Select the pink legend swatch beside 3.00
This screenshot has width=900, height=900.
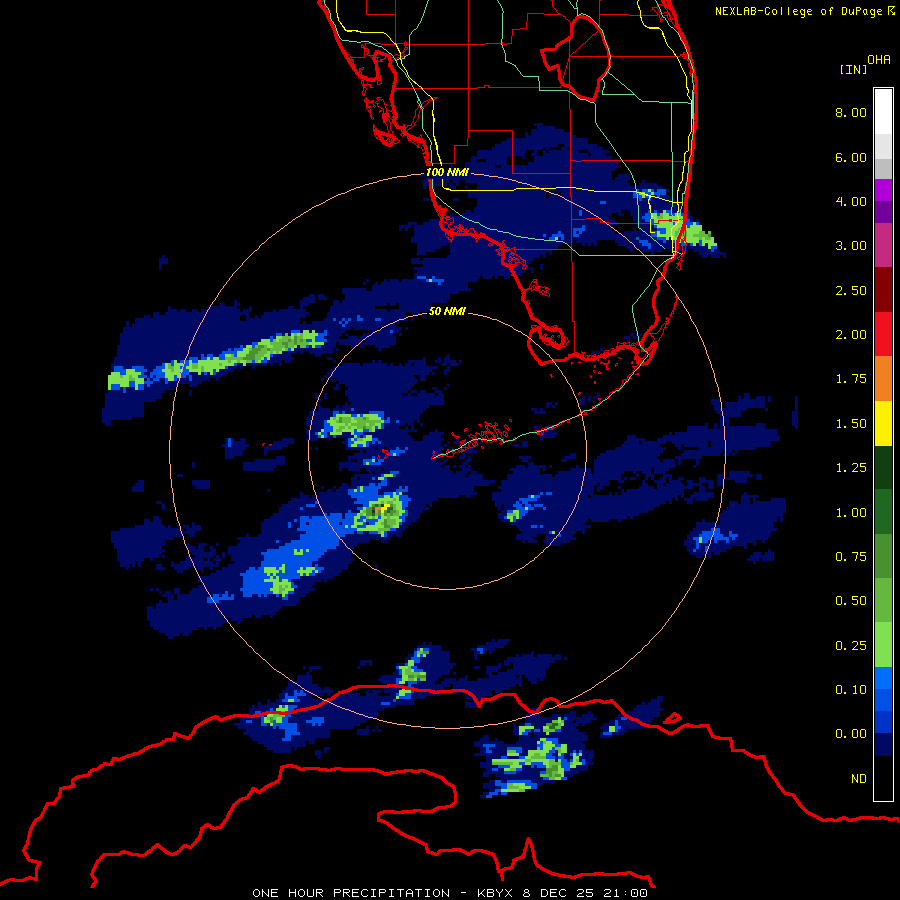[x=883, y=245]
